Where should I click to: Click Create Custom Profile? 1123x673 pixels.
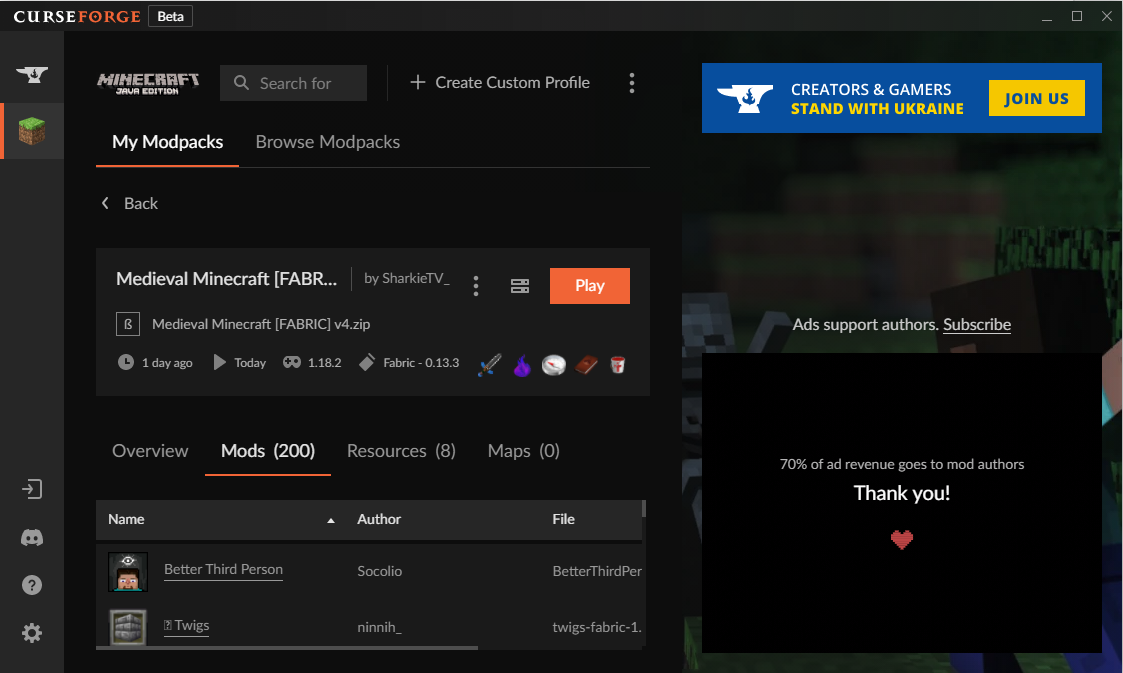pos(500,83)
